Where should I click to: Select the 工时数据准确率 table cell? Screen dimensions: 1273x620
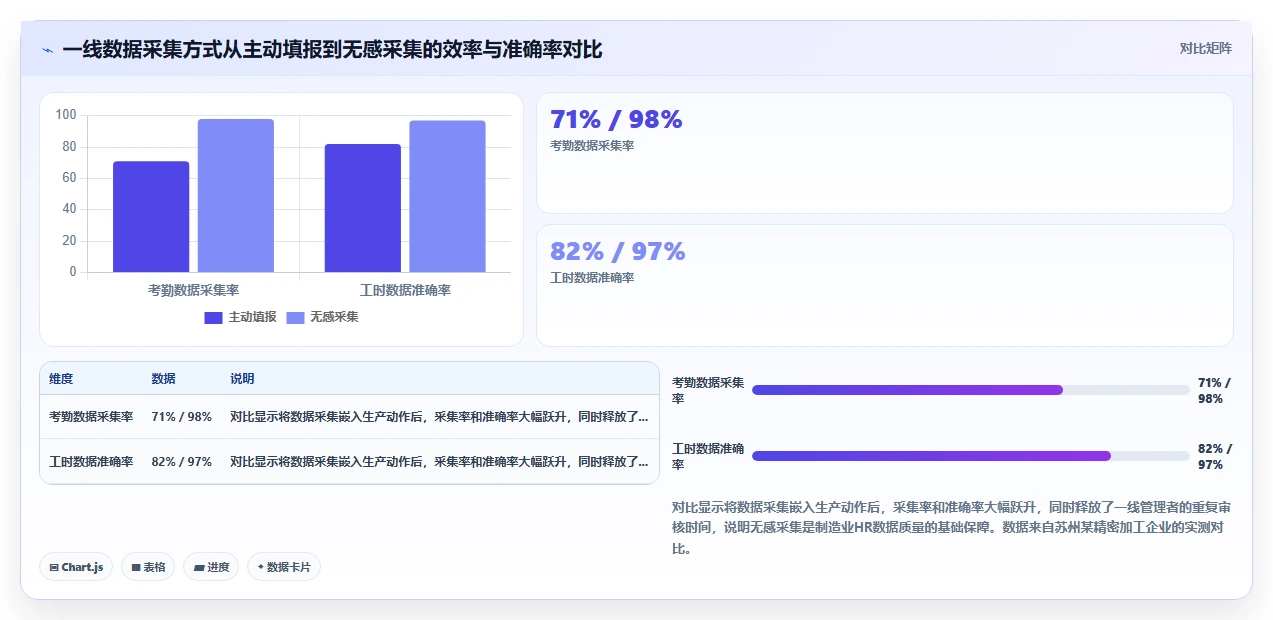point(91,462)
